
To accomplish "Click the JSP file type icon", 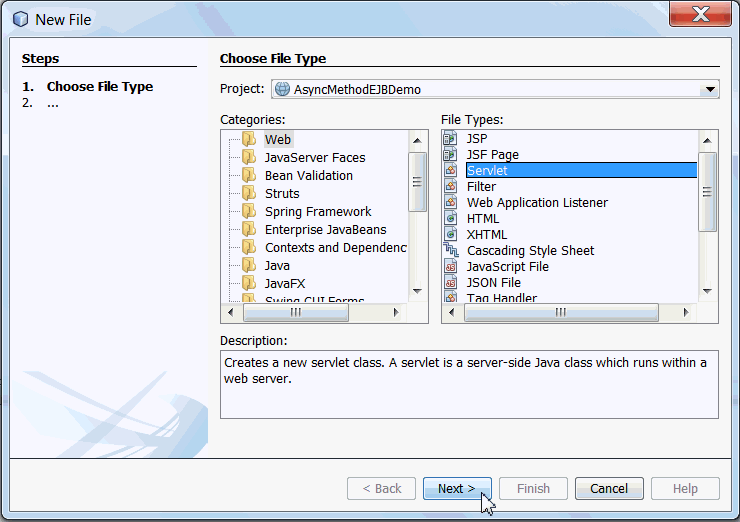I will pos(450,138).
